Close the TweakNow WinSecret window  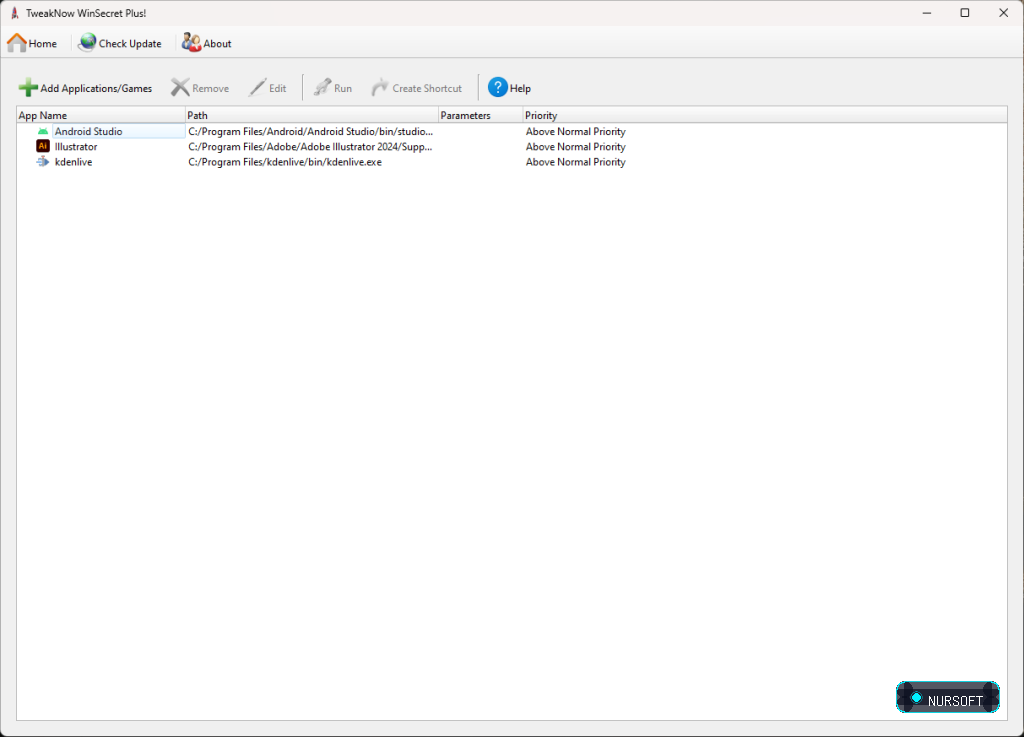[1004, 13]
